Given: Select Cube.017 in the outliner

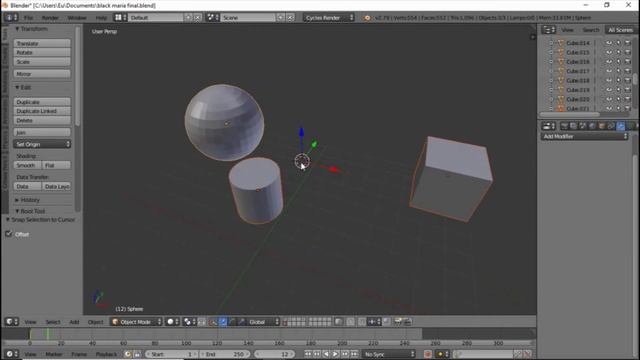Looking at the screenshot, I should pos(578,71).
